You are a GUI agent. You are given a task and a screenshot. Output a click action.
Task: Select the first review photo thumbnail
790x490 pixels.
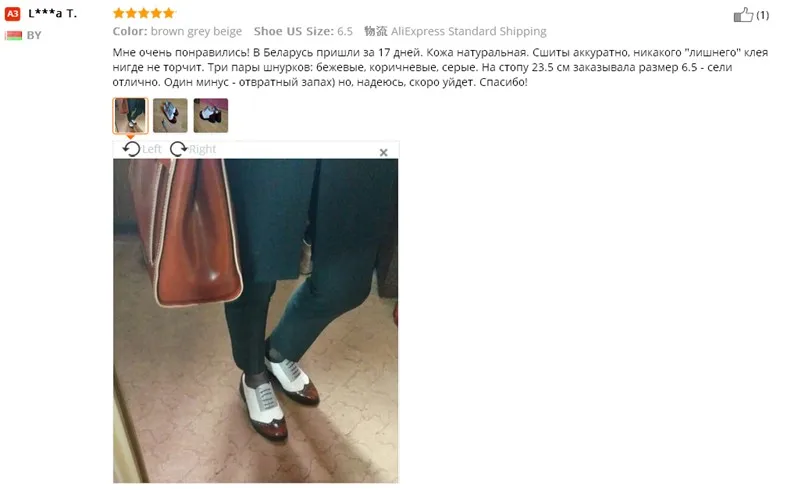pyautogui.click(x=130, y=115)
